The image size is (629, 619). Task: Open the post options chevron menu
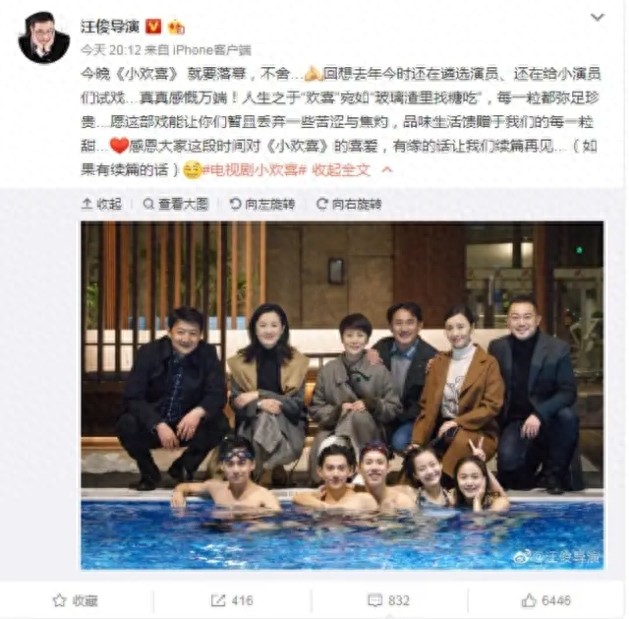point(597,17)
